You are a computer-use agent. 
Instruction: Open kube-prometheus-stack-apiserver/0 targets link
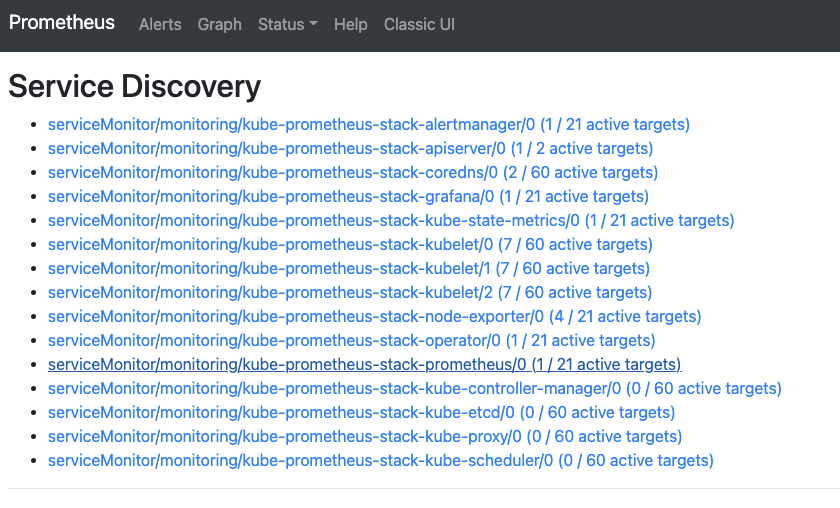click(x=350, y=148)
